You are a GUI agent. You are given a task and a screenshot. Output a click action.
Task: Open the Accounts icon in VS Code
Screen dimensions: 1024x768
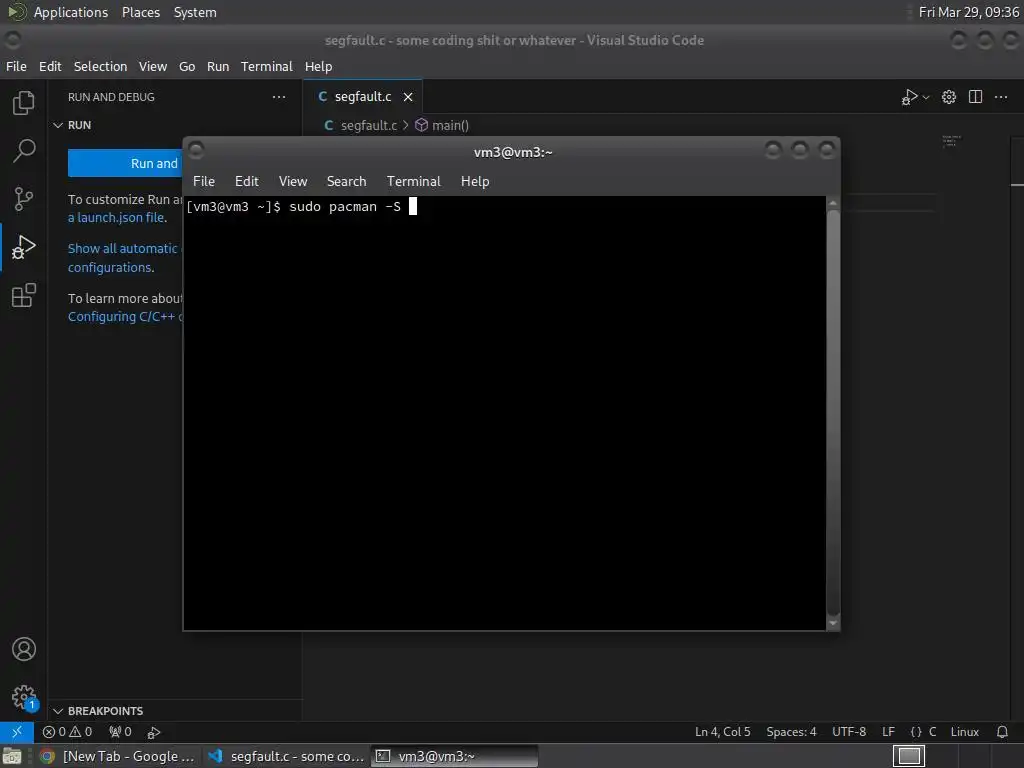(x=24, y=649)
